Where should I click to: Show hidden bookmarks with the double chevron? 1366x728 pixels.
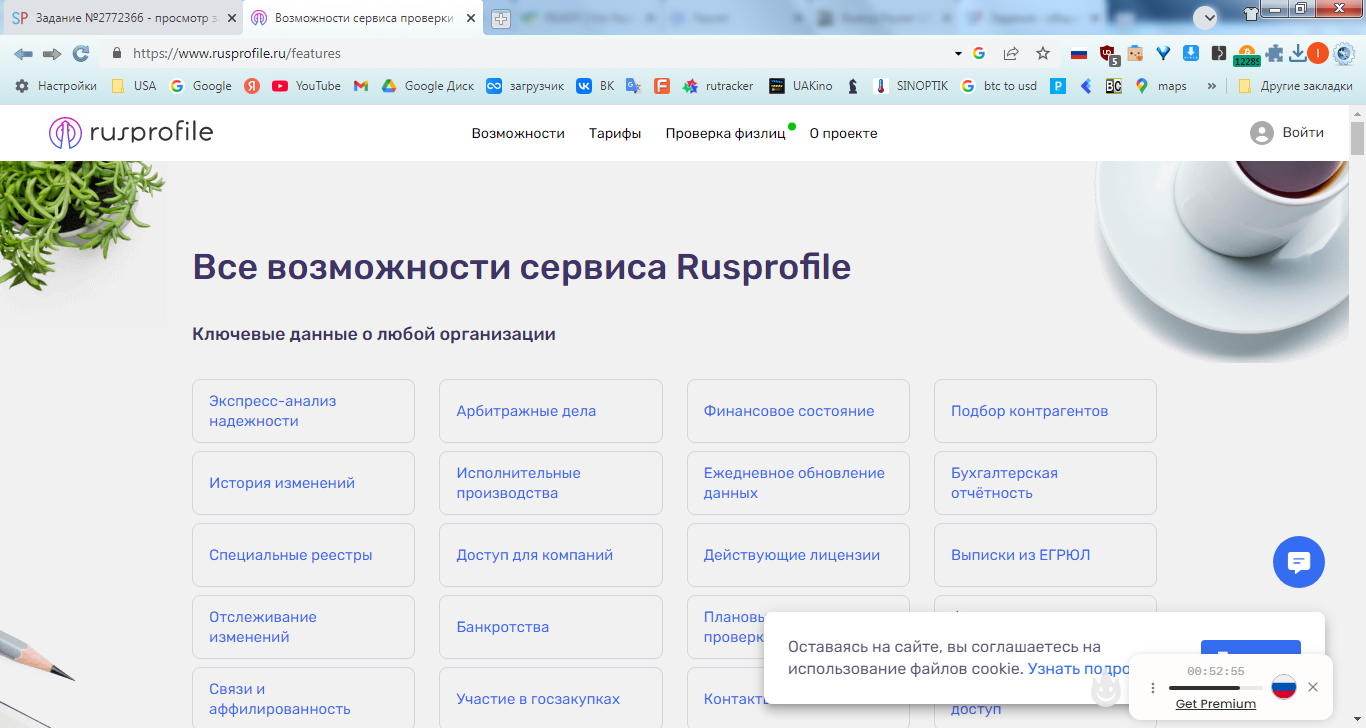1212,86
